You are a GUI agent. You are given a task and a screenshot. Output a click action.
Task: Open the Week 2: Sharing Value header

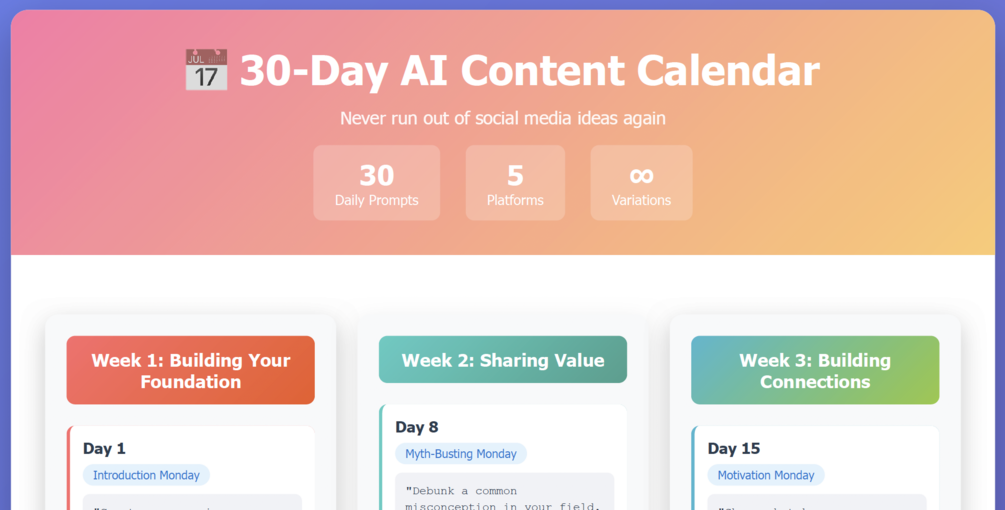(502, 359)
